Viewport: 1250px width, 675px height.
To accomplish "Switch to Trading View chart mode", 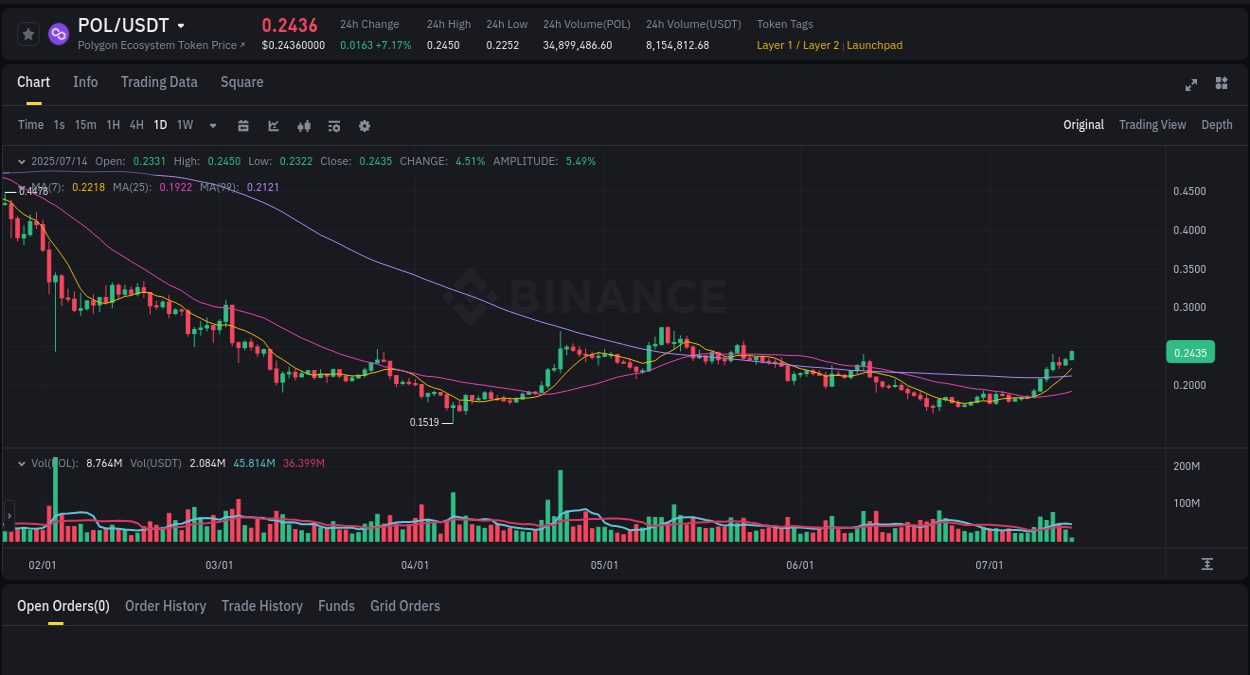I will pos(1152,124).
